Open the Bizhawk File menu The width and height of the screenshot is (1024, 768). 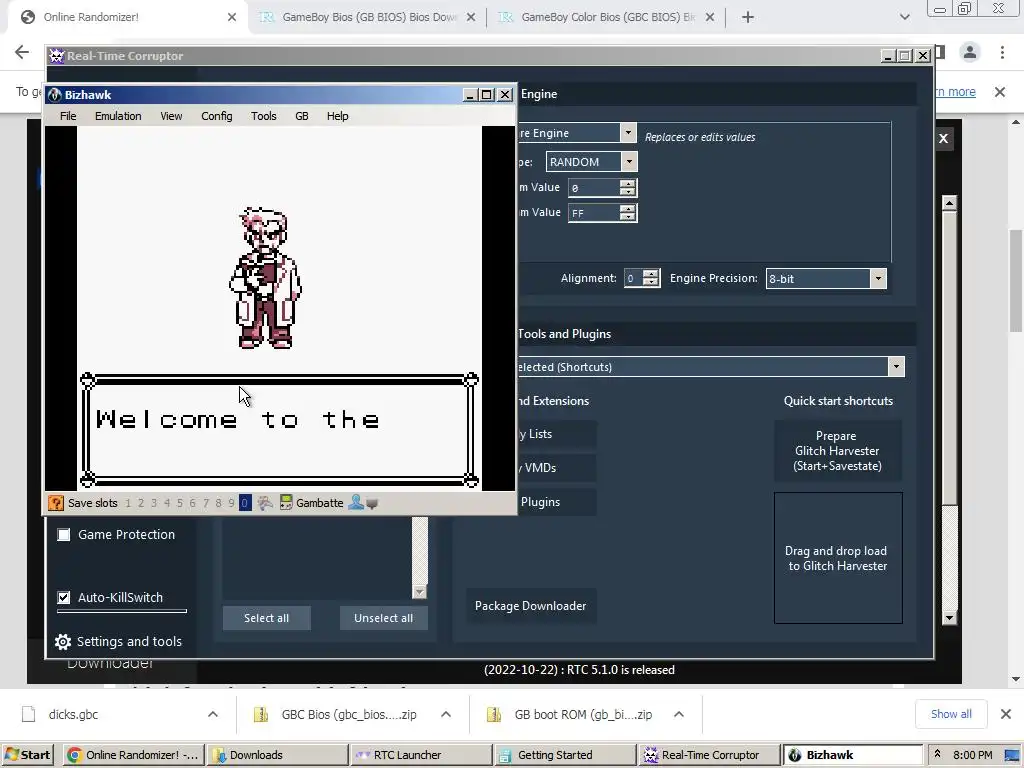click(x=68, y=116)
